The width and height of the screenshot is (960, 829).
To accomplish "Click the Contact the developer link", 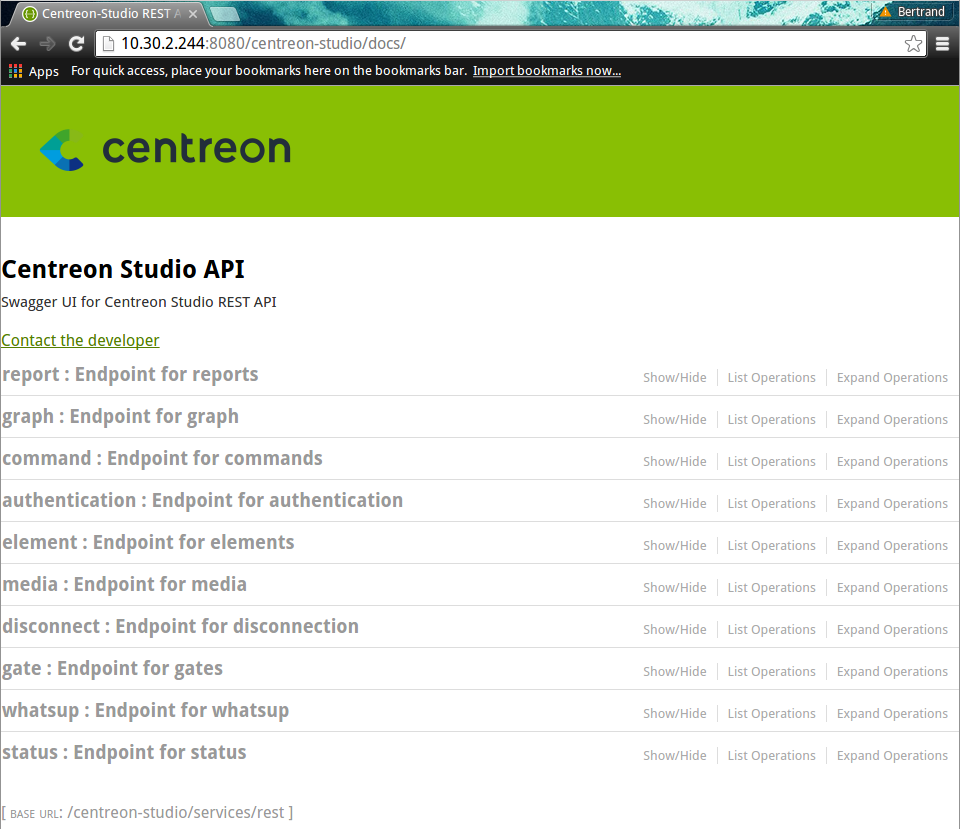I will (x=80, y=340).
